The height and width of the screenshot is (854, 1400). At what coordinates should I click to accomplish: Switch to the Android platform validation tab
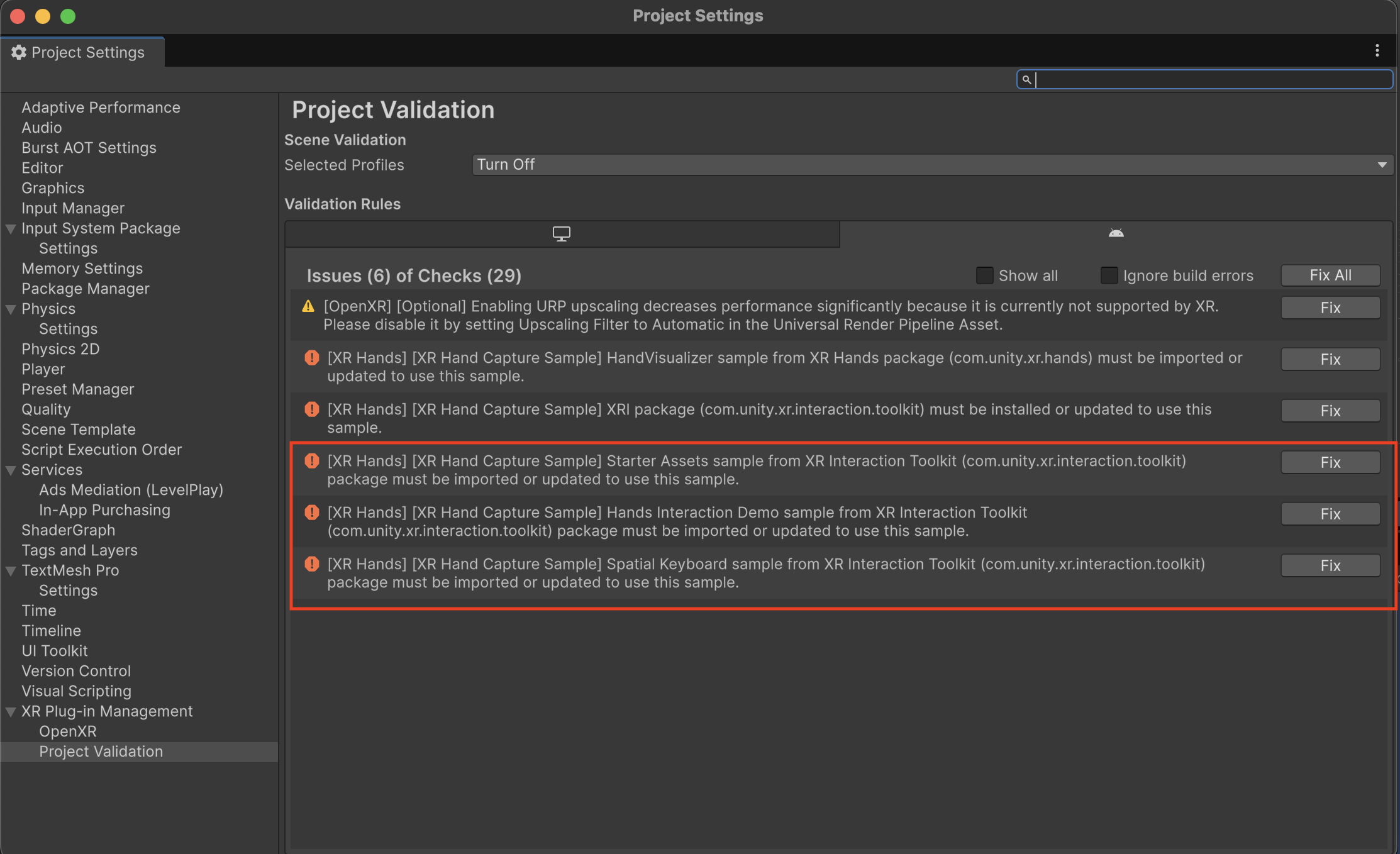click(x=1116, y=232)
